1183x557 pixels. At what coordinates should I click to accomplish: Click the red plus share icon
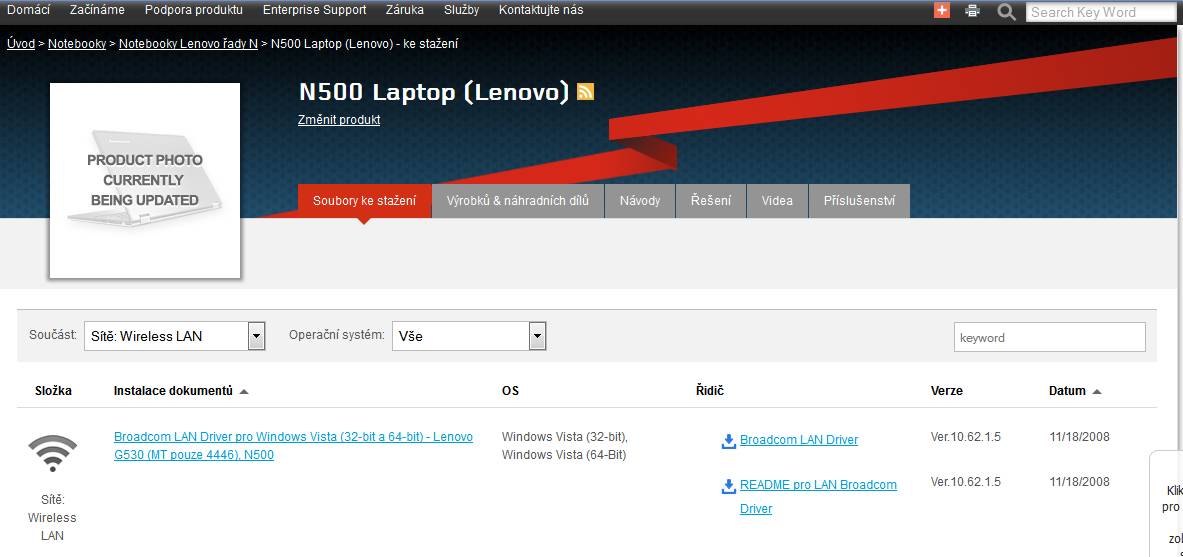point(942,11)
